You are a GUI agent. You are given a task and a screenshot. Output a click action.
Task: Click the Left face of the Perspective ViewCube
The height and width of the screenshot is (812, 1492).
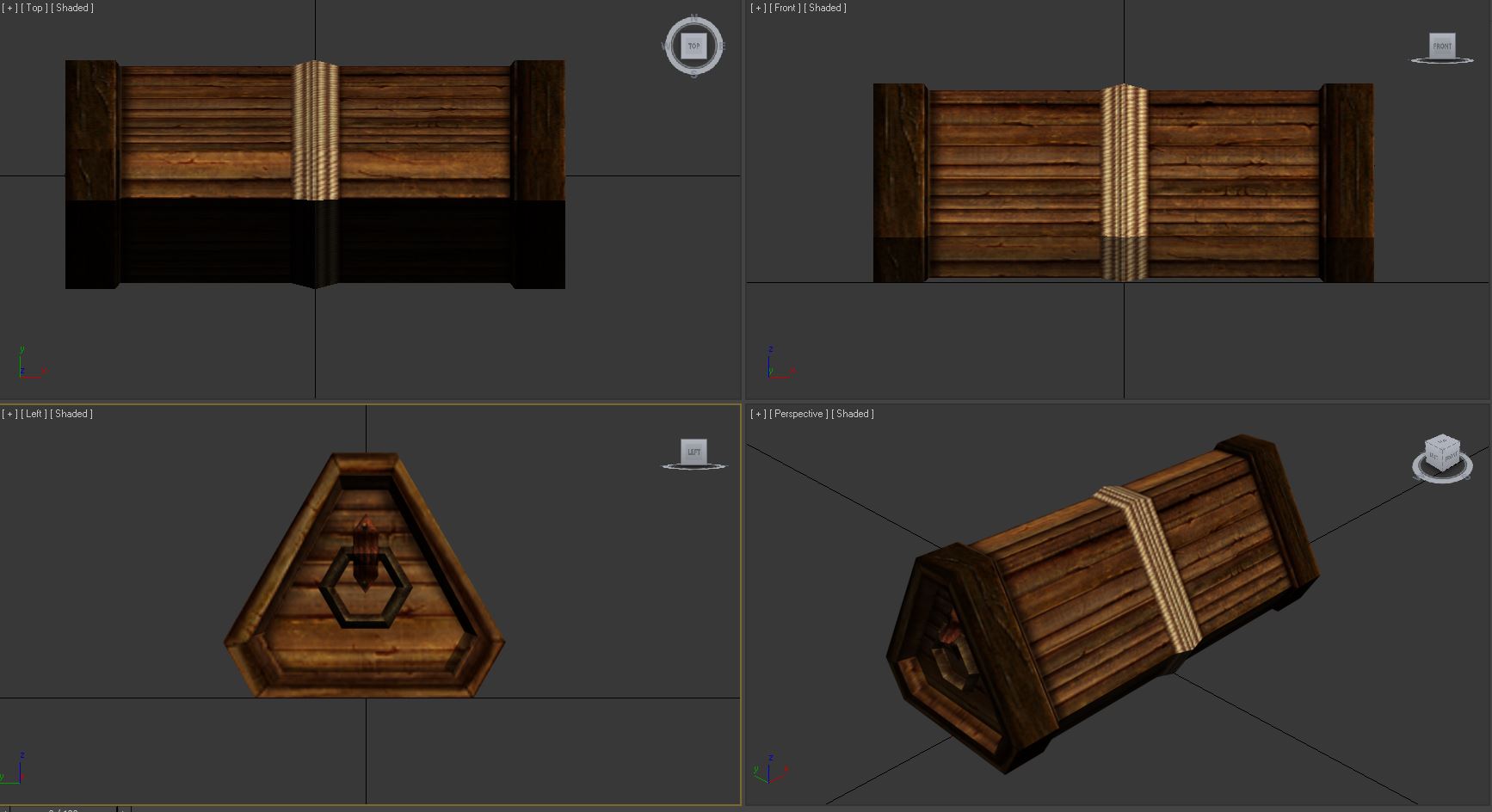[1433, 457]
